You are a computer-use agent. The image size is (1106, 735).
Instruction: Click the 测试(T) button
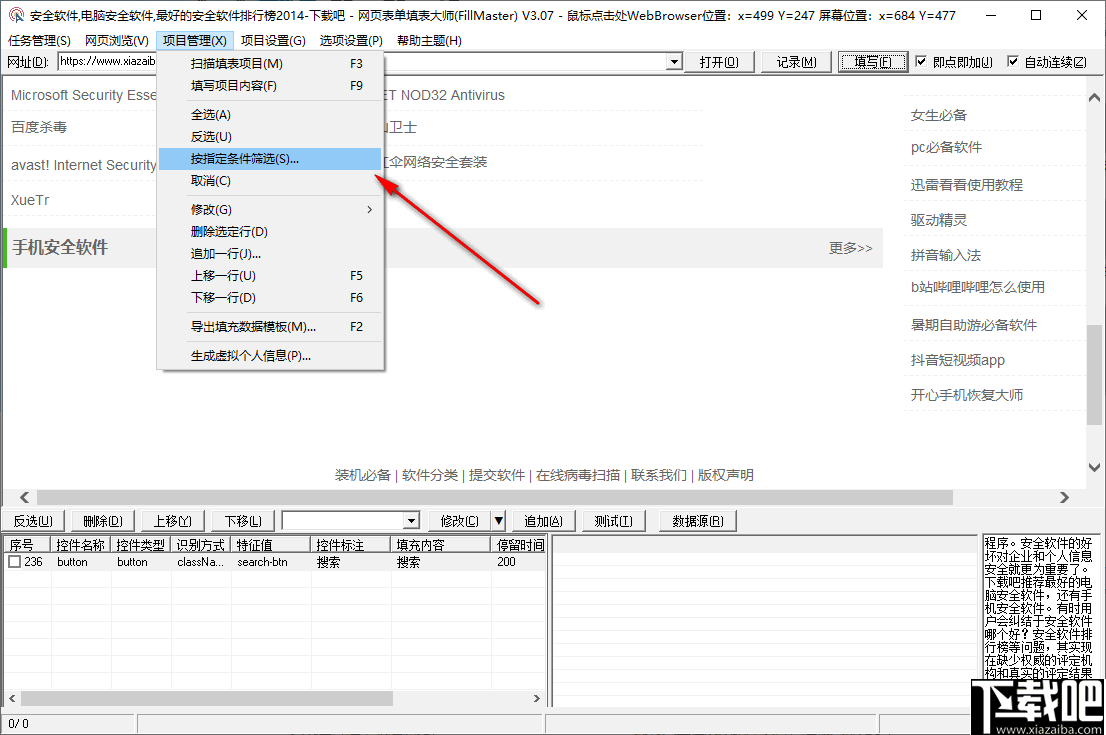point(613,520)
